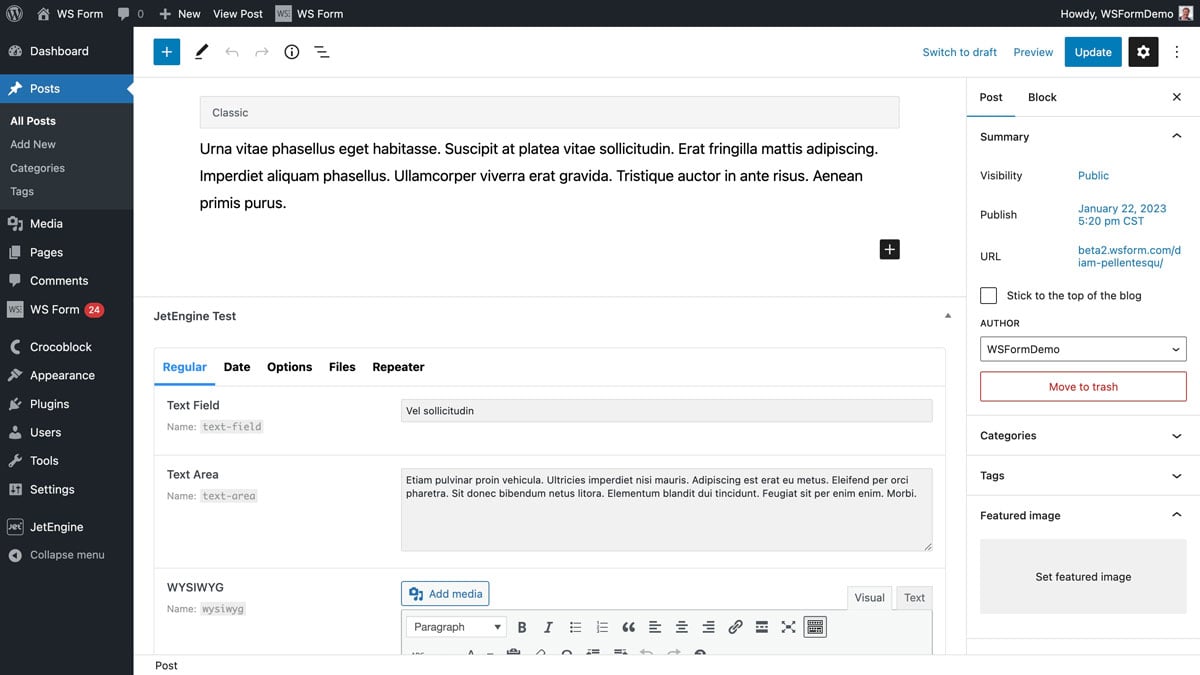Open the Document Overview list view icon
Screen dimensions: 1200x675
click(x=322, y=51)
